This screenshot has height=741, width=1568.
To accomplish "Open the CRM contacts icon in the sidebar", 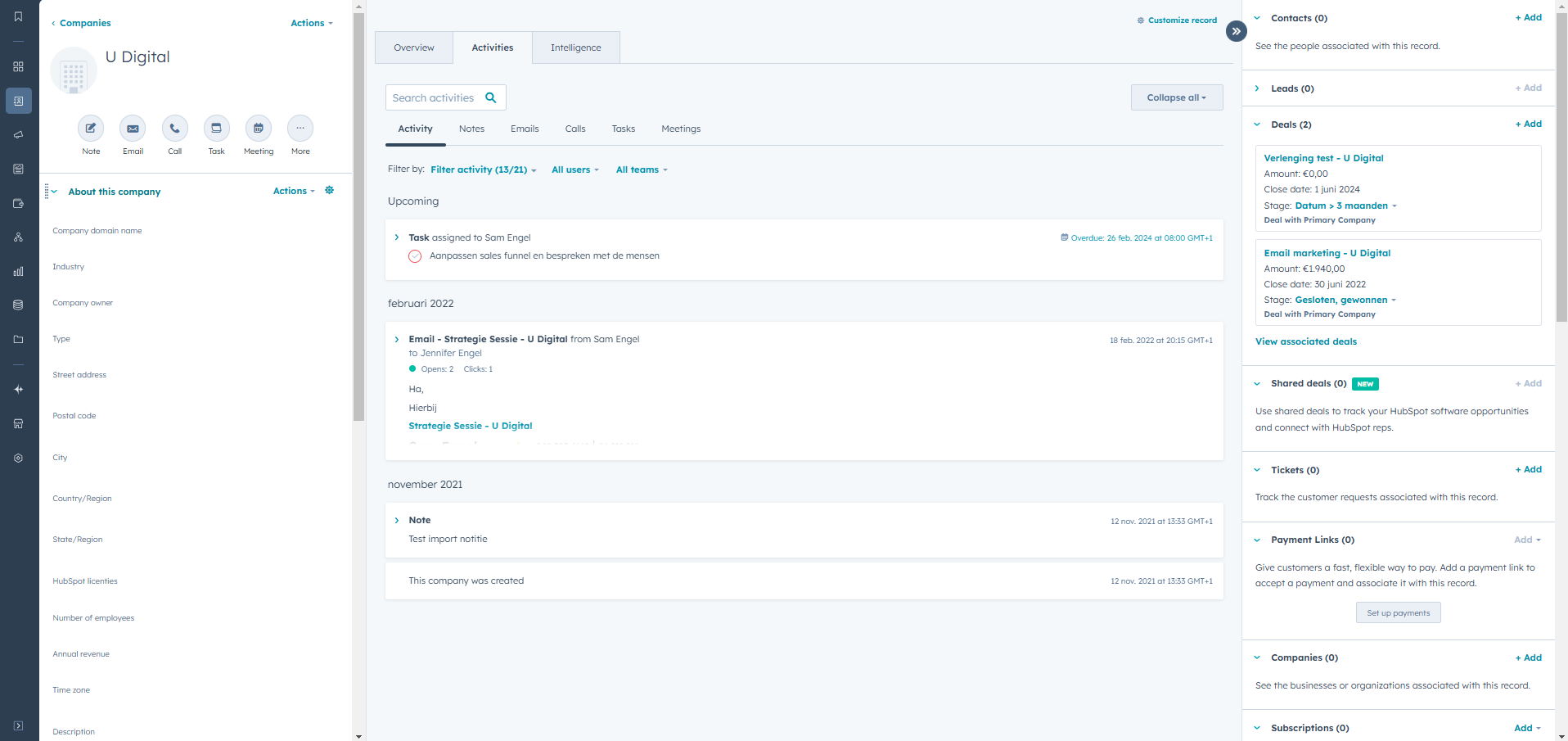I will (18, 101).
